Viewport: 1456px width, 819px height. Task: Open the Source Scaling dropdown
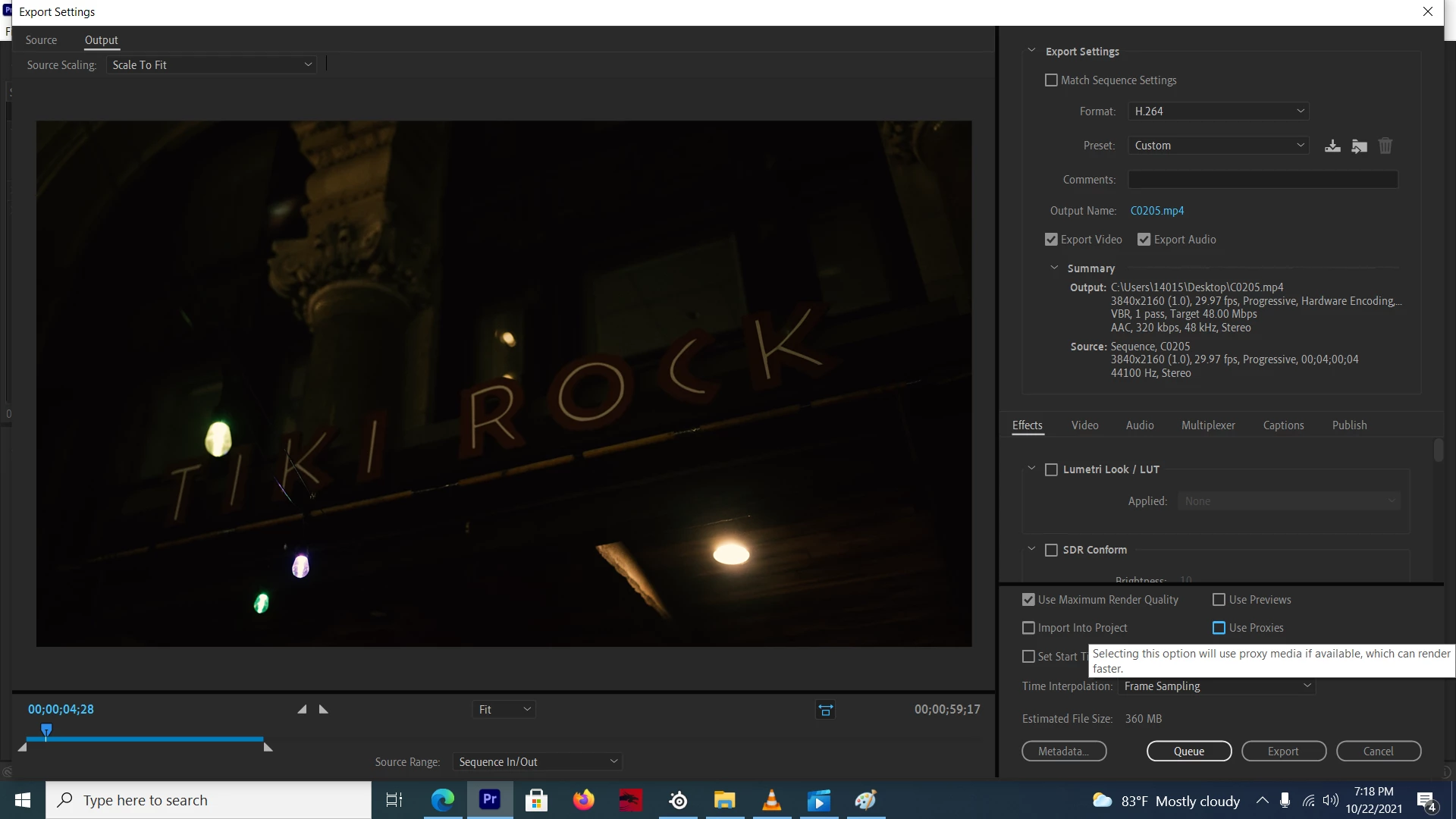coord(212,65)
